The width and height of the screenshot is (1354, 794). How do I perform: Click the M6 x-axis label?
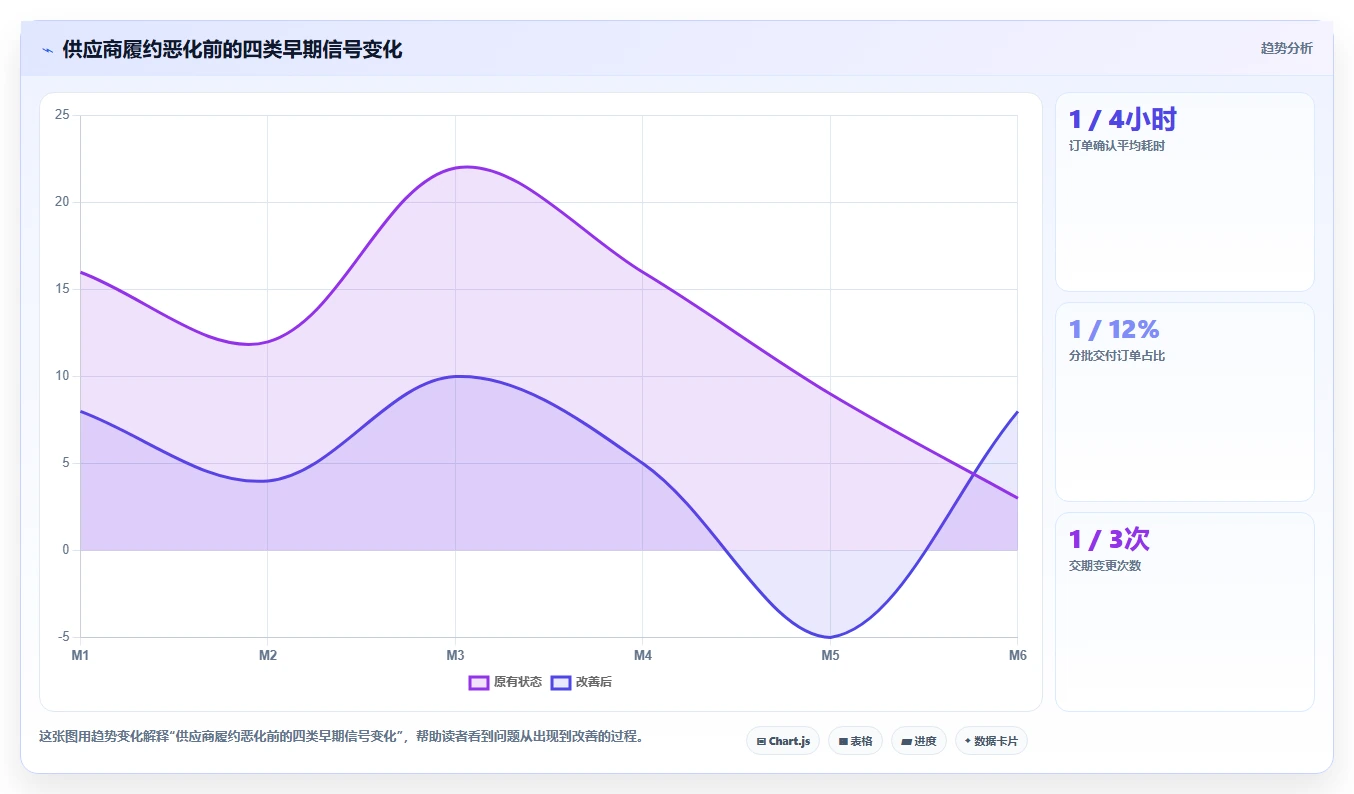(1017, 655)
